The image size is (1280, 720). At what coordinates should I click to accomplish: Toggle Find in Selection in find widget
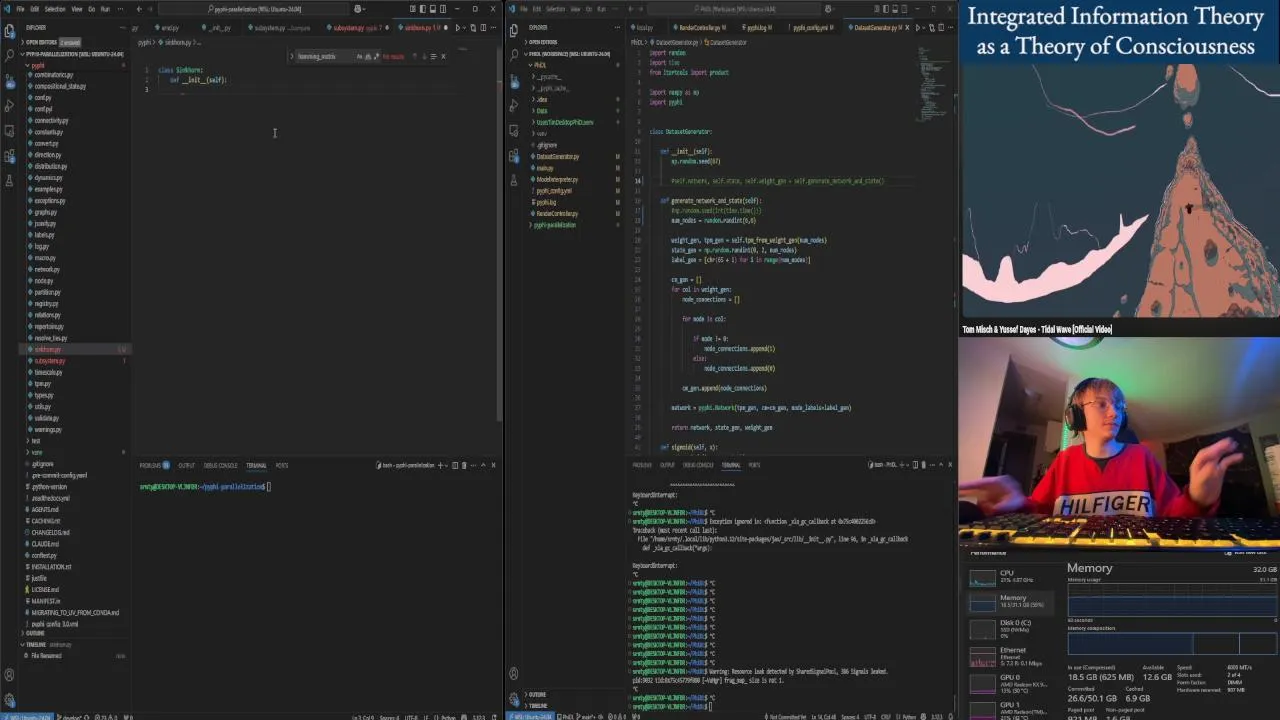click(x=434, y=56)
